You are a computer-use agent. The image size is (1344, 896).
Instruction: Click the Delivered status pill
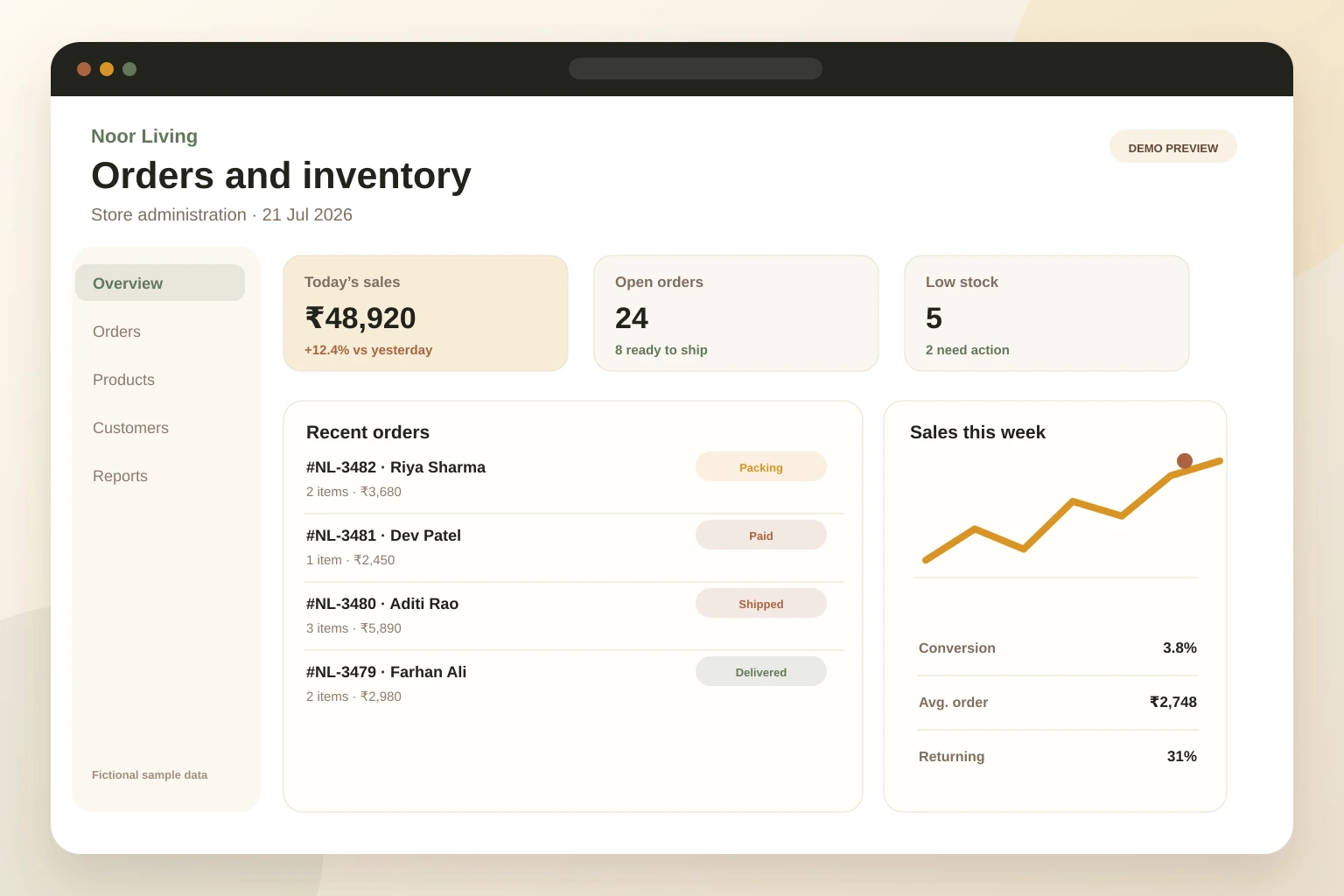tap(761, 672)
